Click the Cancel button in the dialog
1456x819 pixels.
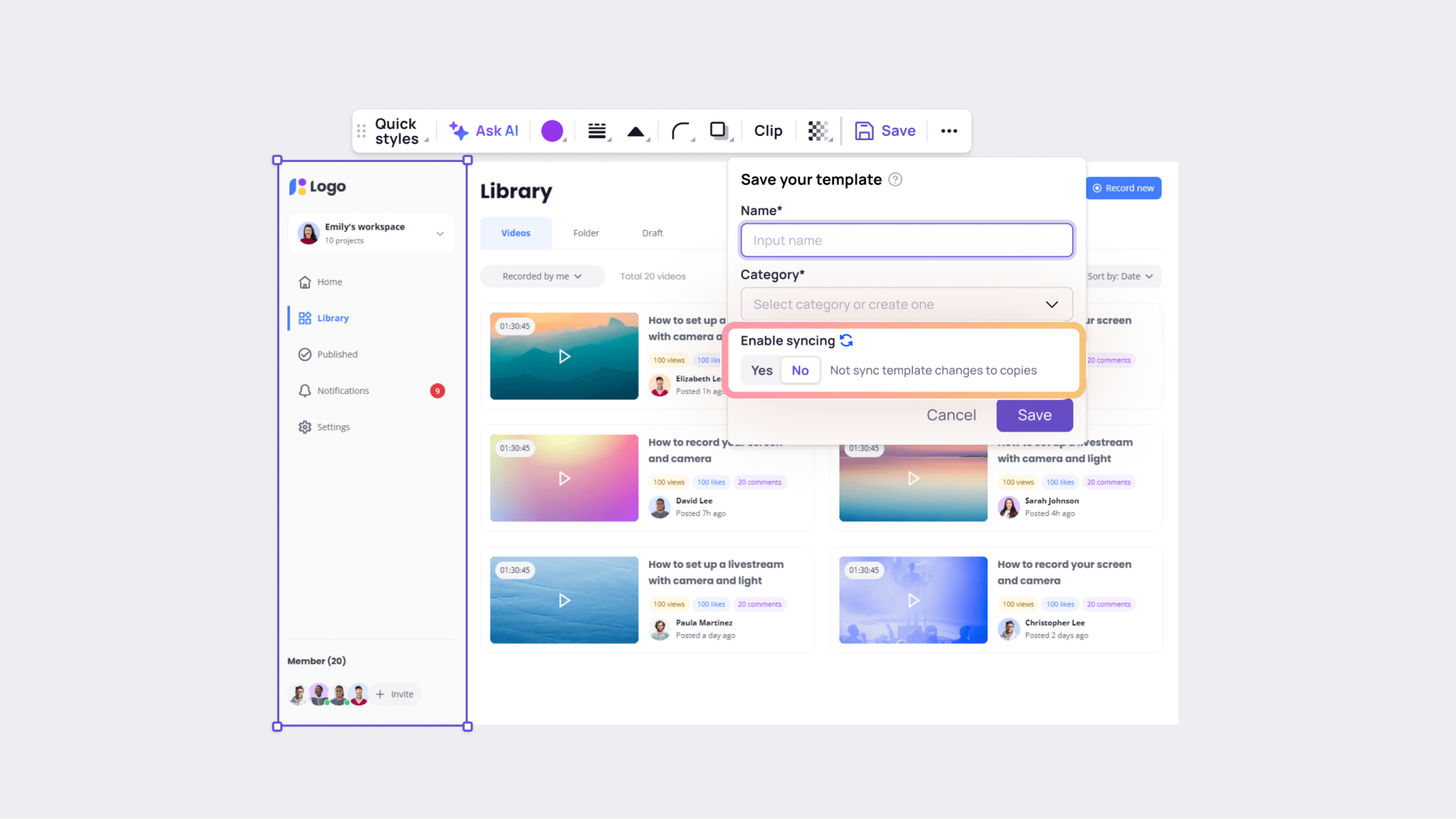951,414
